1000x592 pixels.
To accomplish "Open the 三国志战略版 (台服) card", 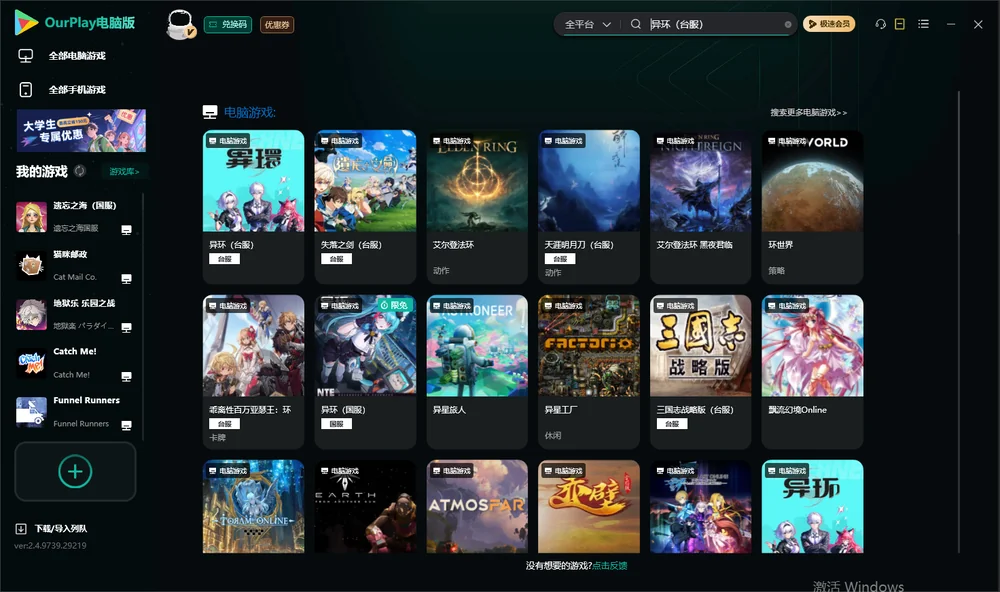I will pyautogui.click(x=701, y=372).
